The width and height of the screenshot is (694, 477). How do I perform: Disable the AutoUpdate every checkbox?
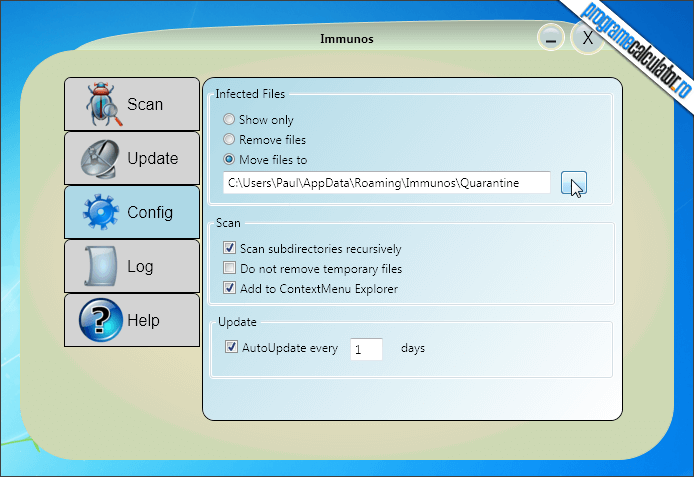231,347
